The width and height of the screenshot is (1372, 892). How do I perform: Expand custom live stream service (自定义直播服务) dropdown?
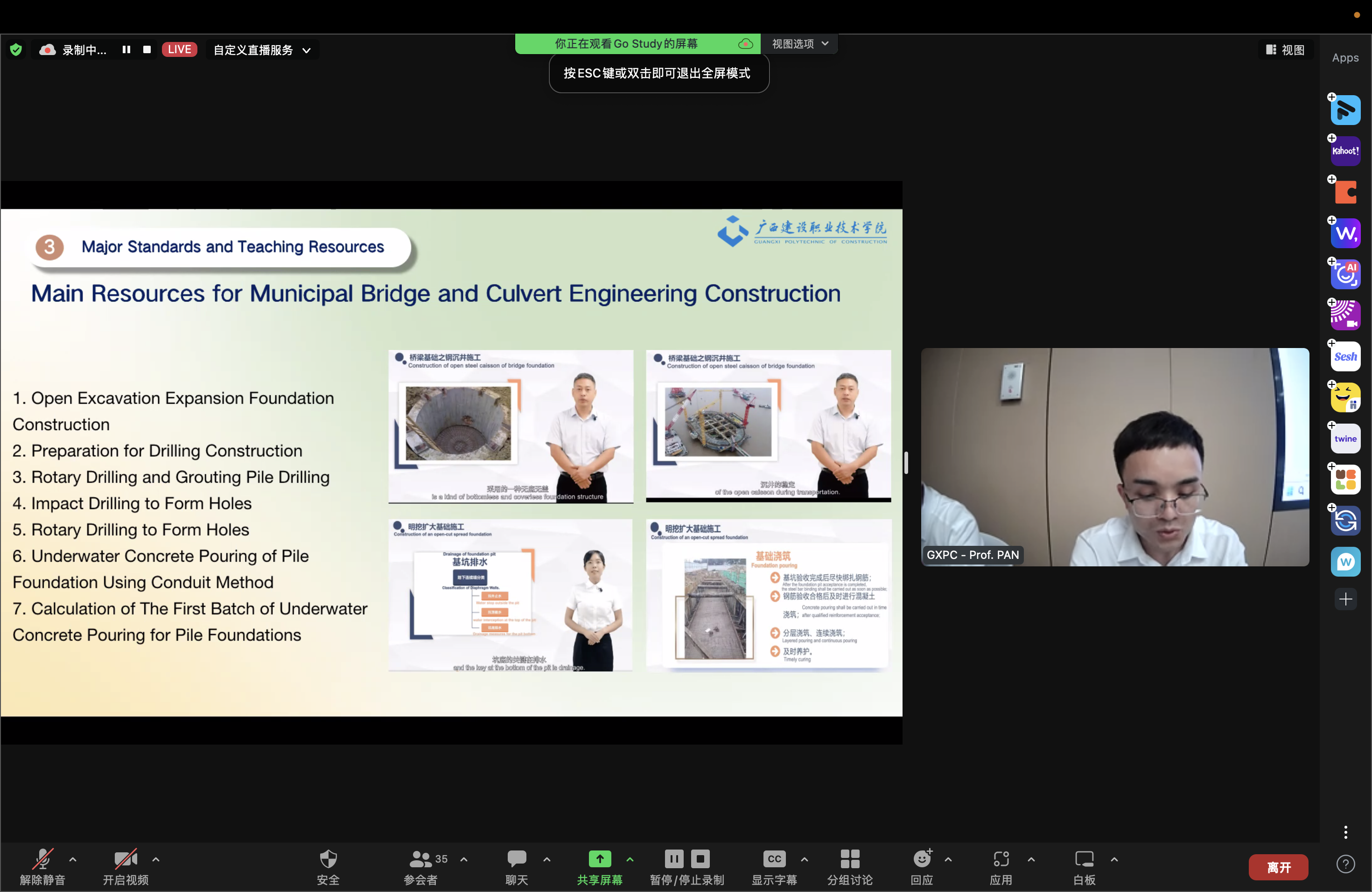coord(262,50)
